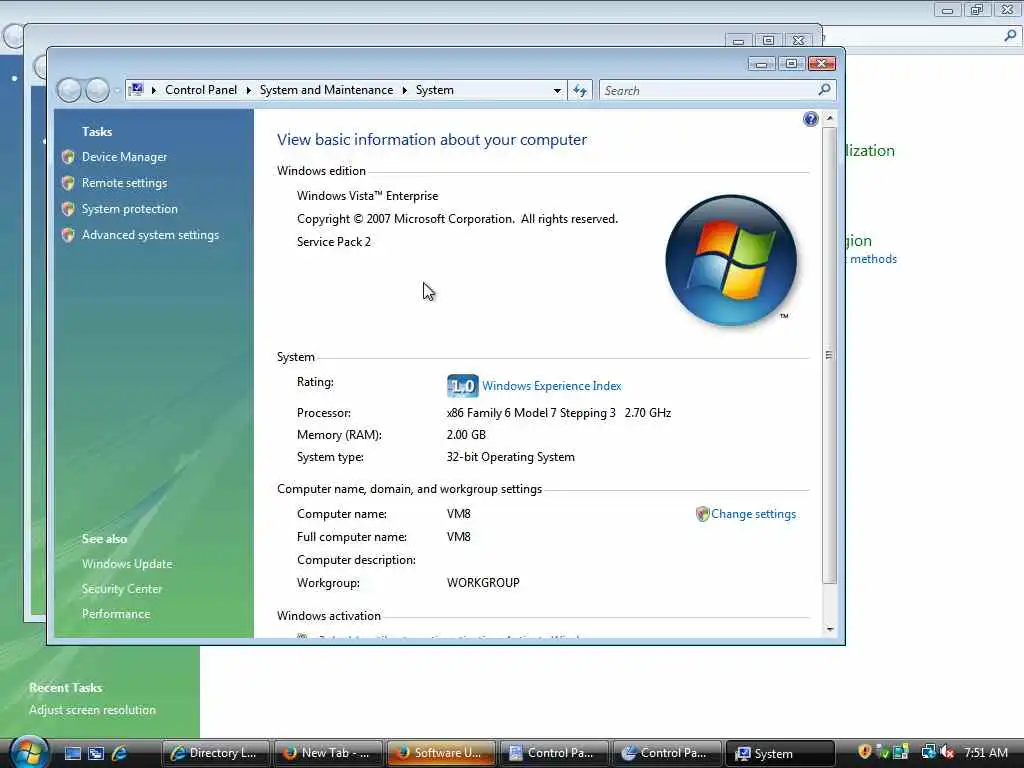The width and height of the screenshot is (1024, 768).
Task: Open Remote settings link
Action: (x=124, y=183)
